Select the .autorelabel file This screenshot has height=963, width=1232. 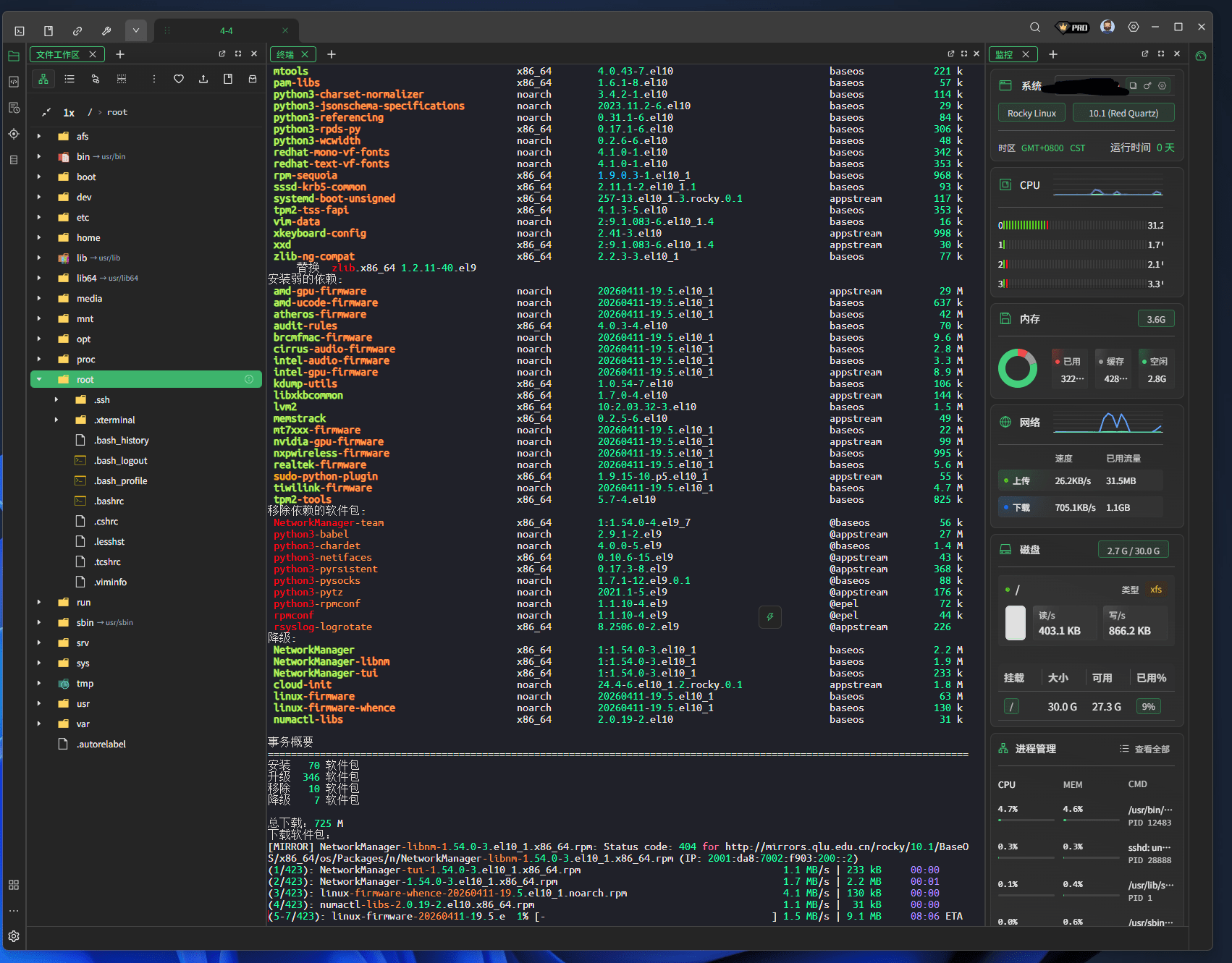(146, 744)
